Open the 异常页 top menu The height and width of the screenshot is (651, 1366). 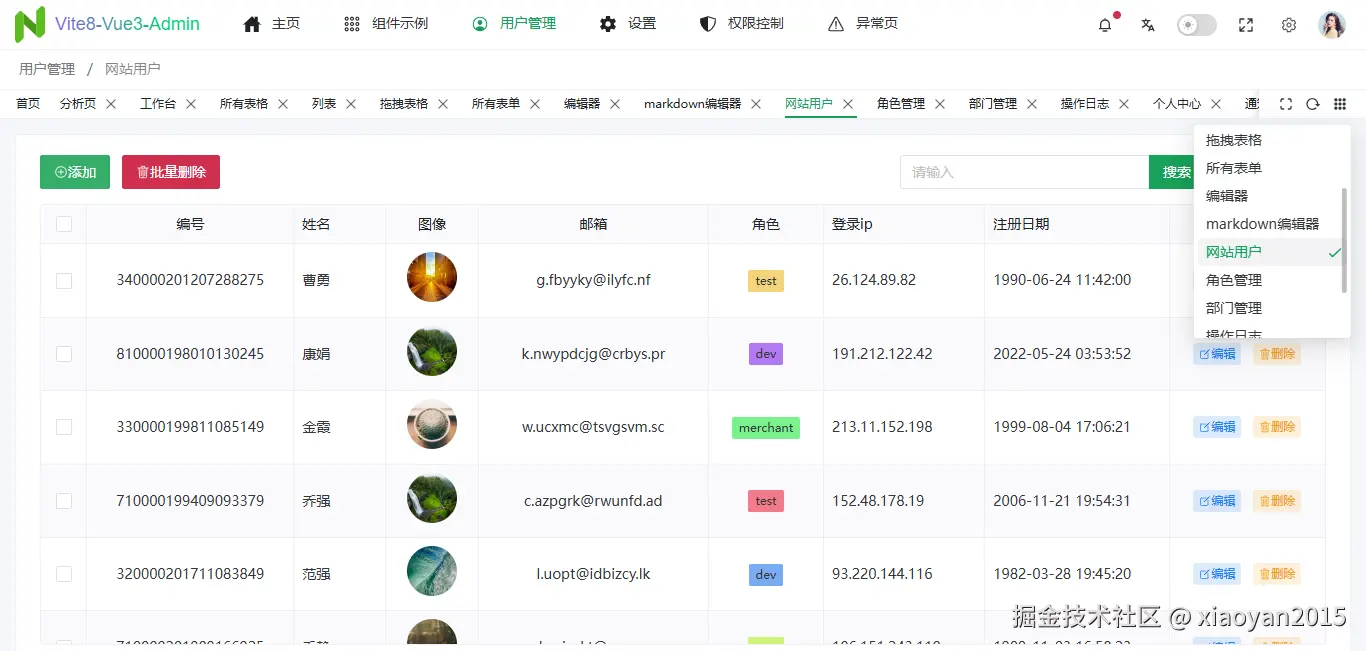click(x=863, y=24)
